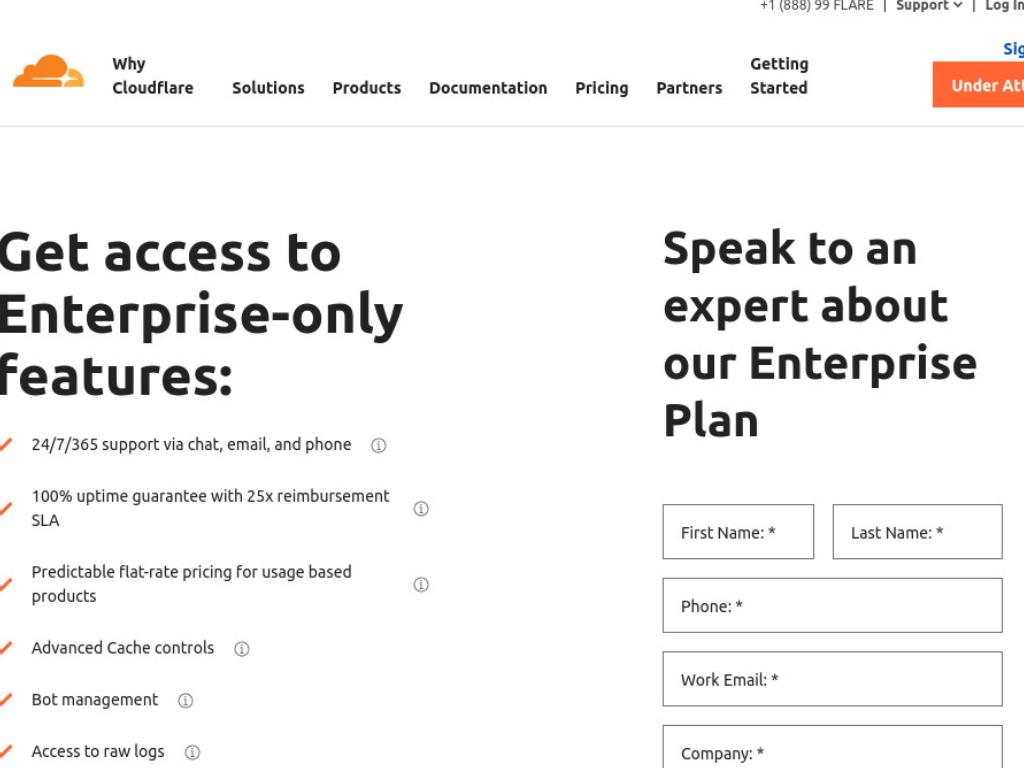Screen dimensions: 1024x768
Task: Go to the Documentation nav item
Action: 488,88
